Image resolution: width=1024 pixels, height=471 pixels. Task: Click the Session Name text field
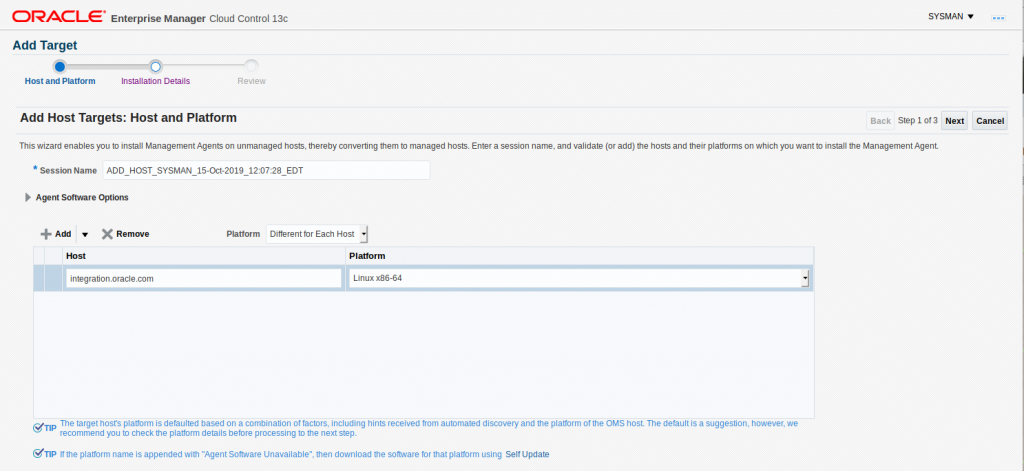pos(266,170)
